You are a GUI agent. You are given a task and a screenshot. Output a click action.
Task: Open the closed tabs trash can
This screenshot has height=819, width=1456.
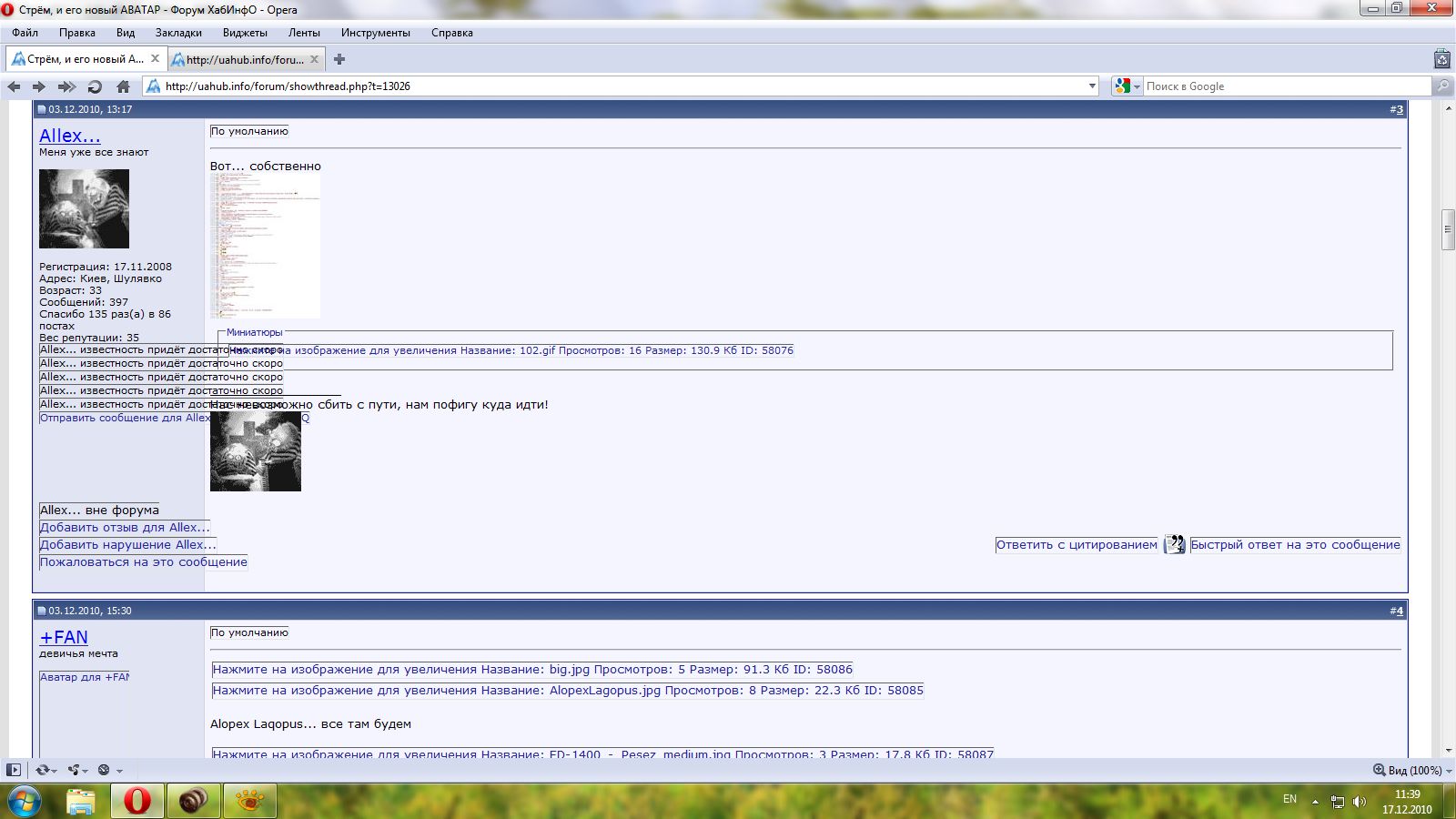click(1441, 59)
